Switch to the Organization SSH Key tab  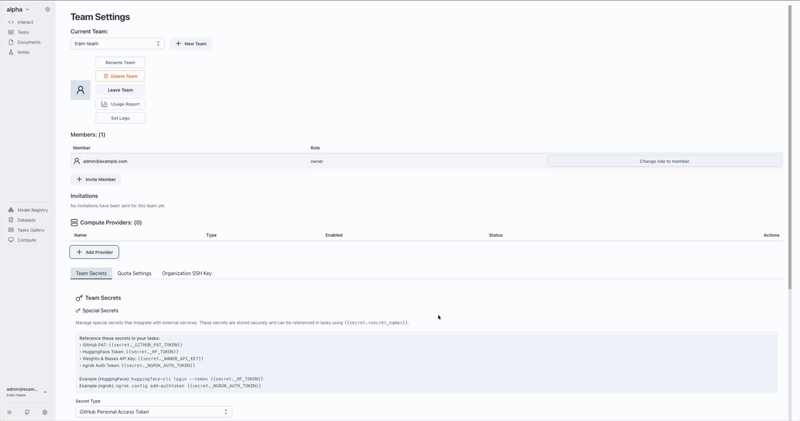(187, 273)
